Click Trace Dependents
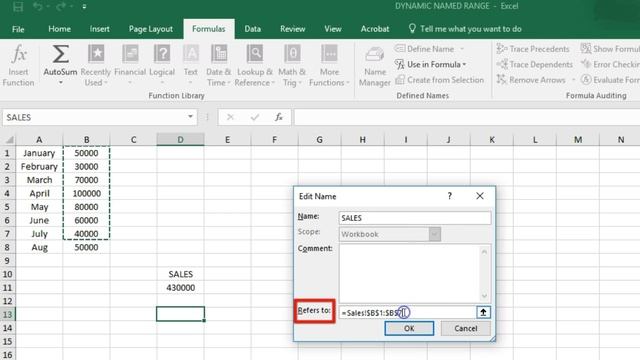Image resolution: width=640 pixels, height=360 pixels. pos(535,64)
